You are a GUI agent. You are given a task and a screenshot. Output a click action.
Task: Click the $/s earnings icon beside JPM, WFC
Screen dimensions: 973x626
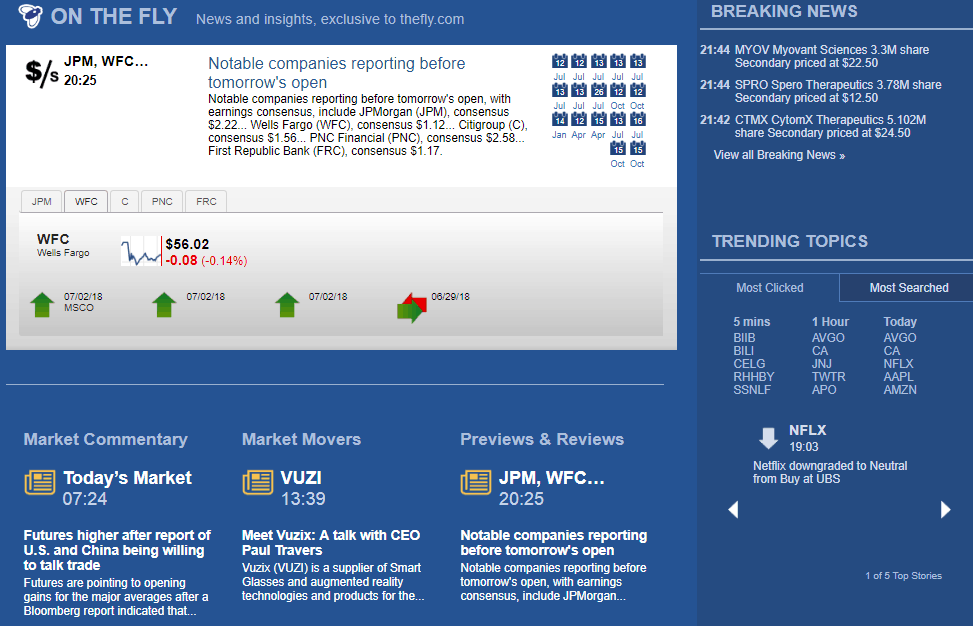pyautogui.click(x=42, y=73)
